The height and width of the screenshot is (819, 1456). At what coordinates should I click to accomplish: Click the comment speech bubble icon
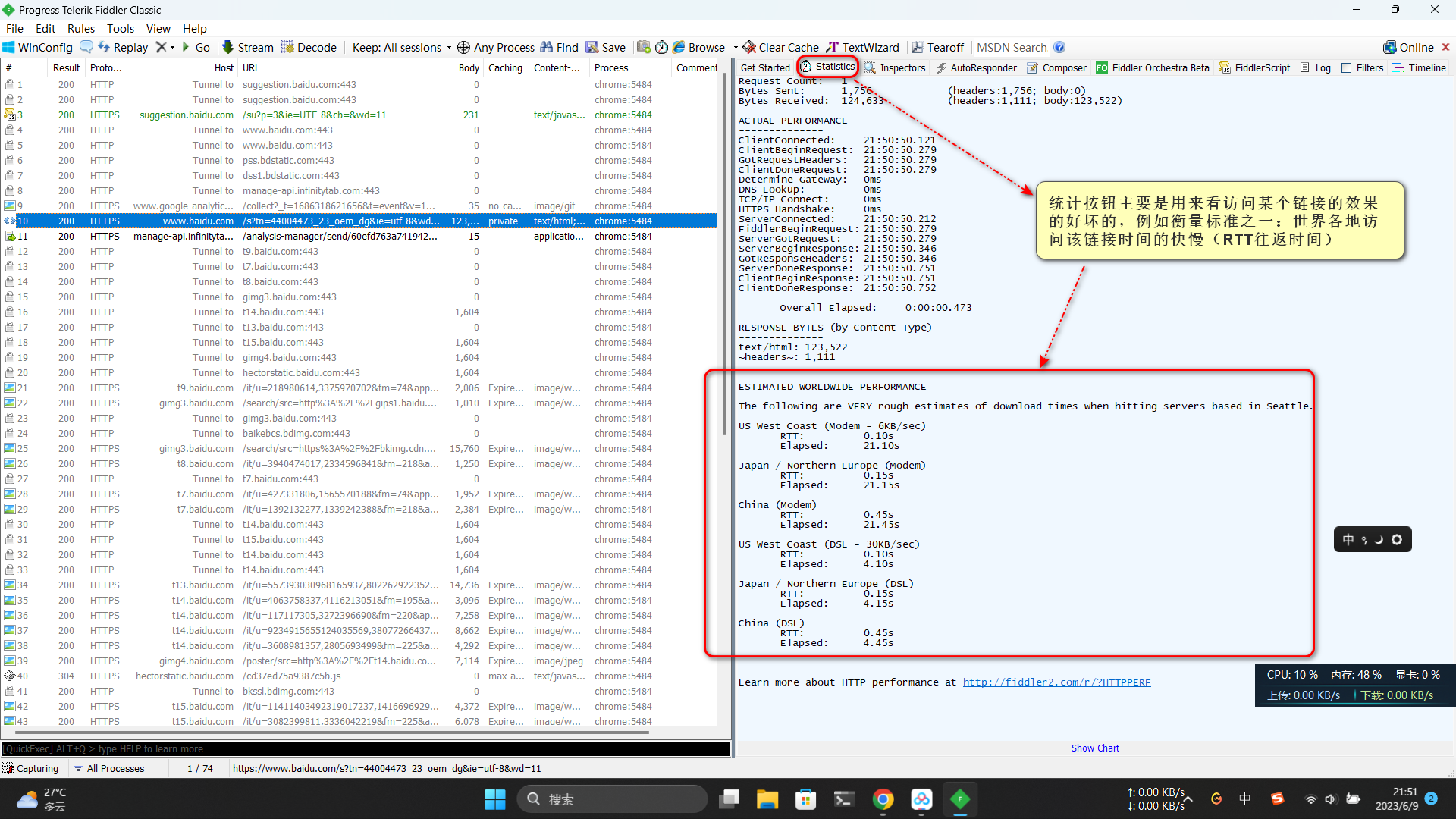coord(86,47)
